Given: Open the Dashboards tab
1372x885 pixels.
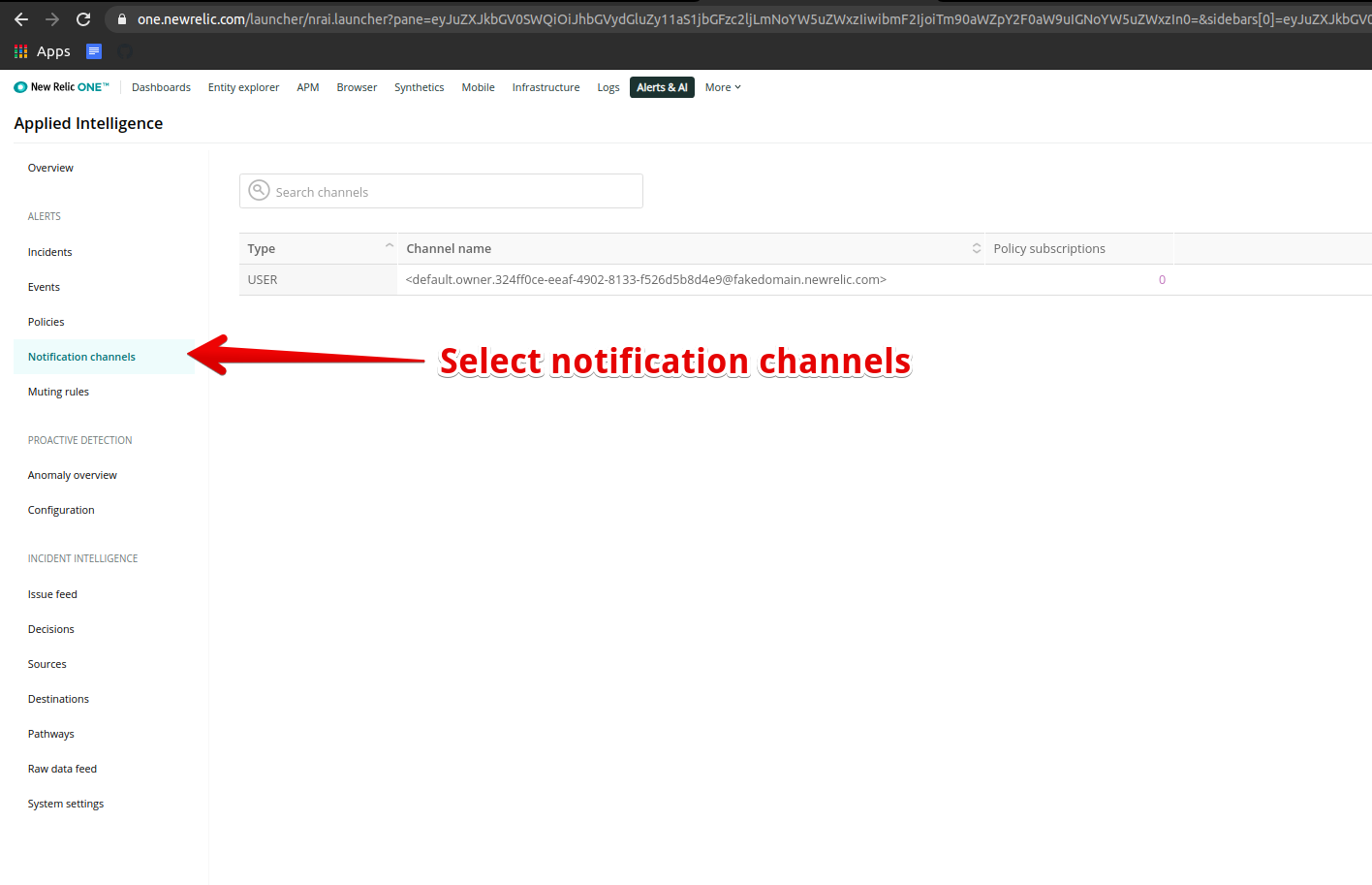Looking at the screenshot, I should pos(161,87).
